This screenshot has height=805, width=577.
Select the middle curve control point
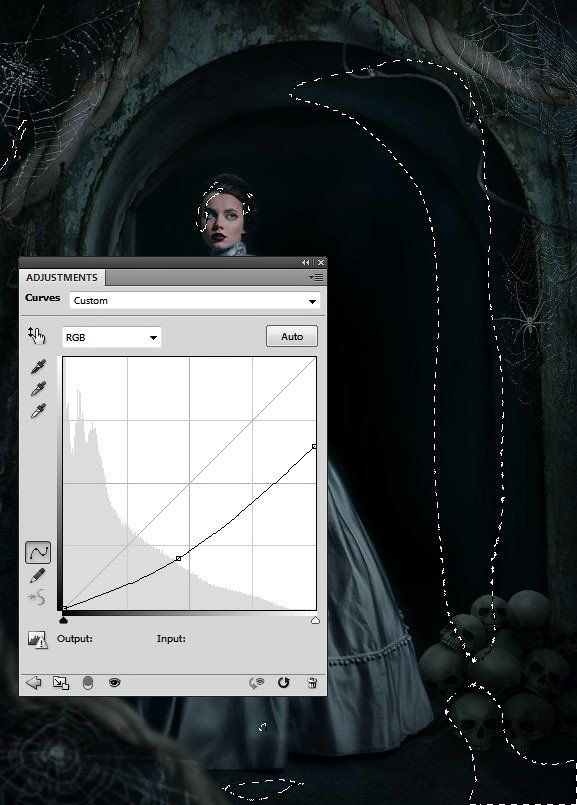point(178,558)
